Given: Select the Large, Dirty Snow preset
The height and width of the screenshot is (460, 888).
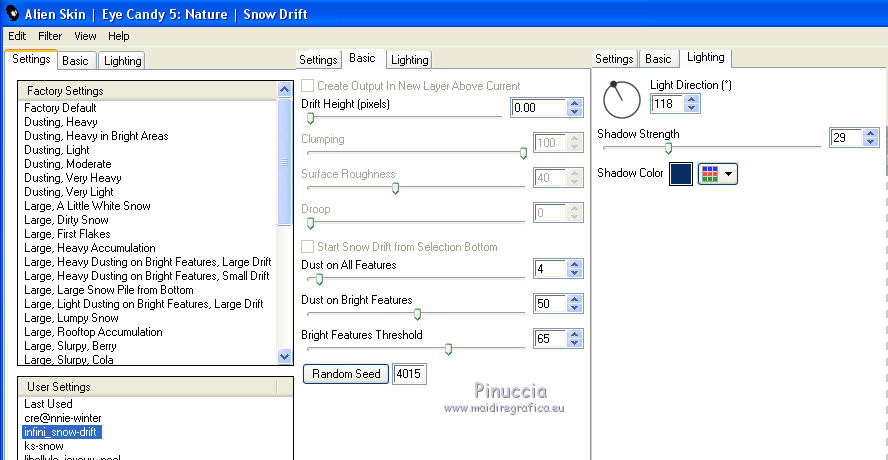Looking at the screenshot, I should pos(66,220).
